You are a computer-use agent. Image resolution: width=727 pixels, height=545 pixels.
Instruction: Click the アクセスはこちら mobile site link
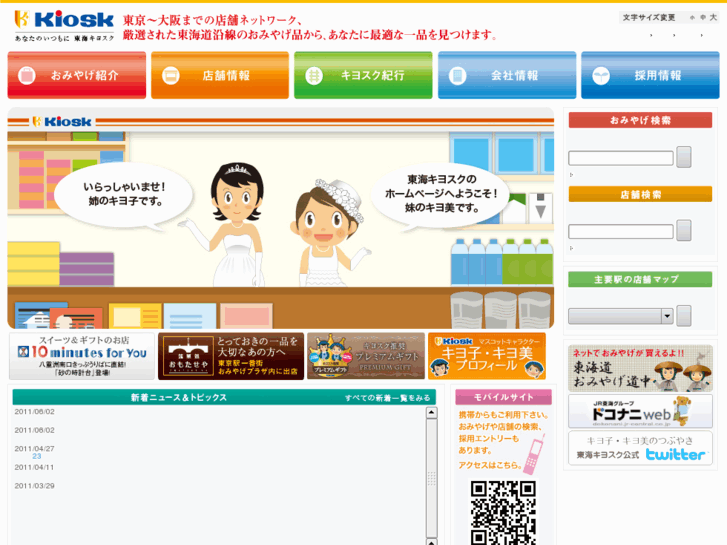click(490, 465)
